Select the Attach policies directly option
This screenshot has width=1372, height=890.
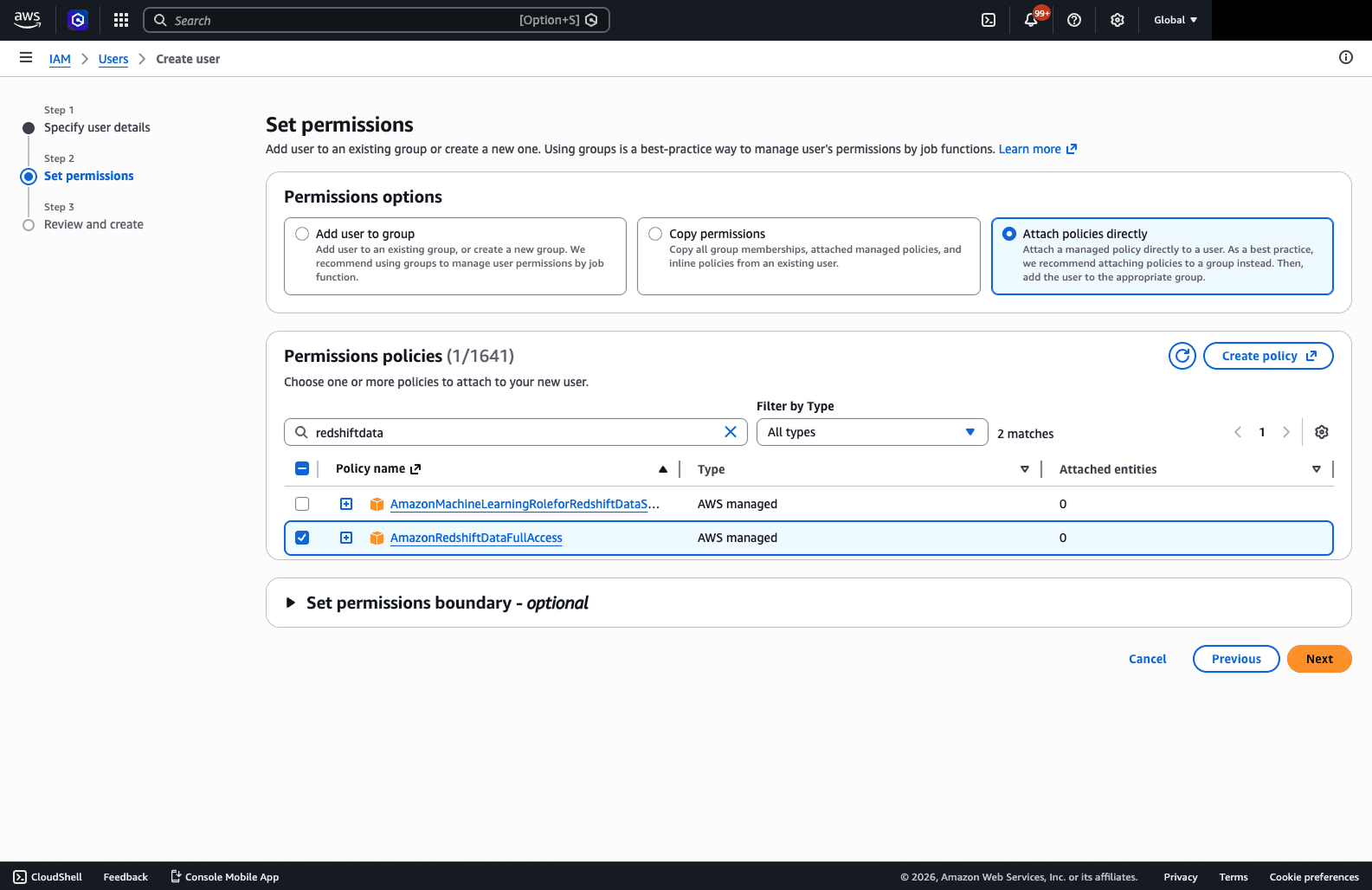pos(1009,234)
